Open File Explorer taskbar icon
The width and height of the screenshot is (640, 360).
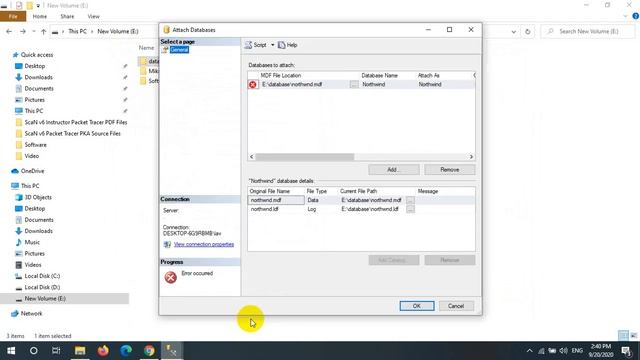click(80, 351)
